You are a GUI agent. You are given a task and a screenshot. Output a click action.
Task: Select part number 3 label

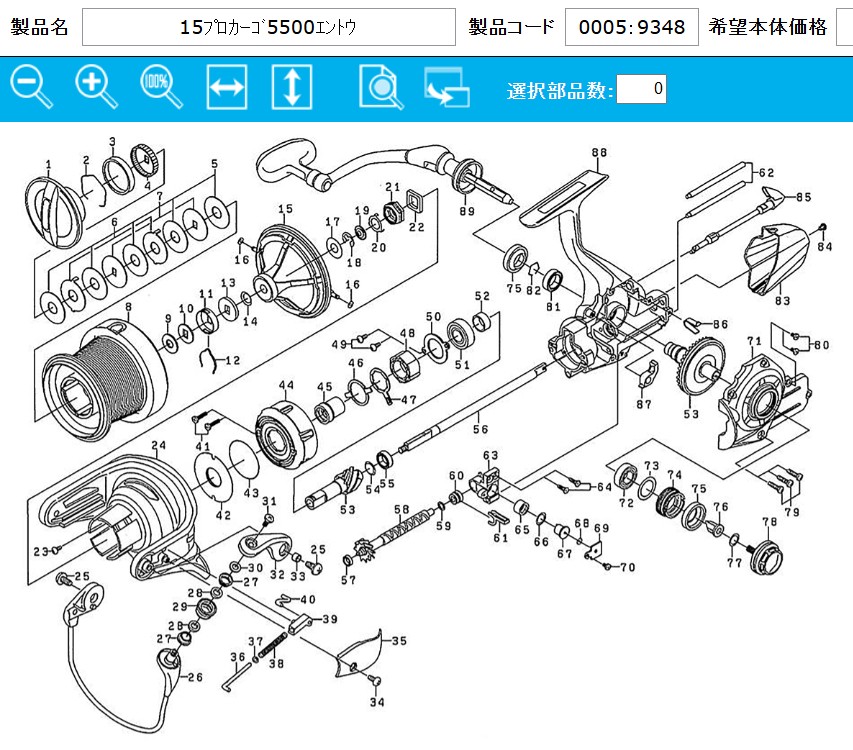click(x=113, y=141)
